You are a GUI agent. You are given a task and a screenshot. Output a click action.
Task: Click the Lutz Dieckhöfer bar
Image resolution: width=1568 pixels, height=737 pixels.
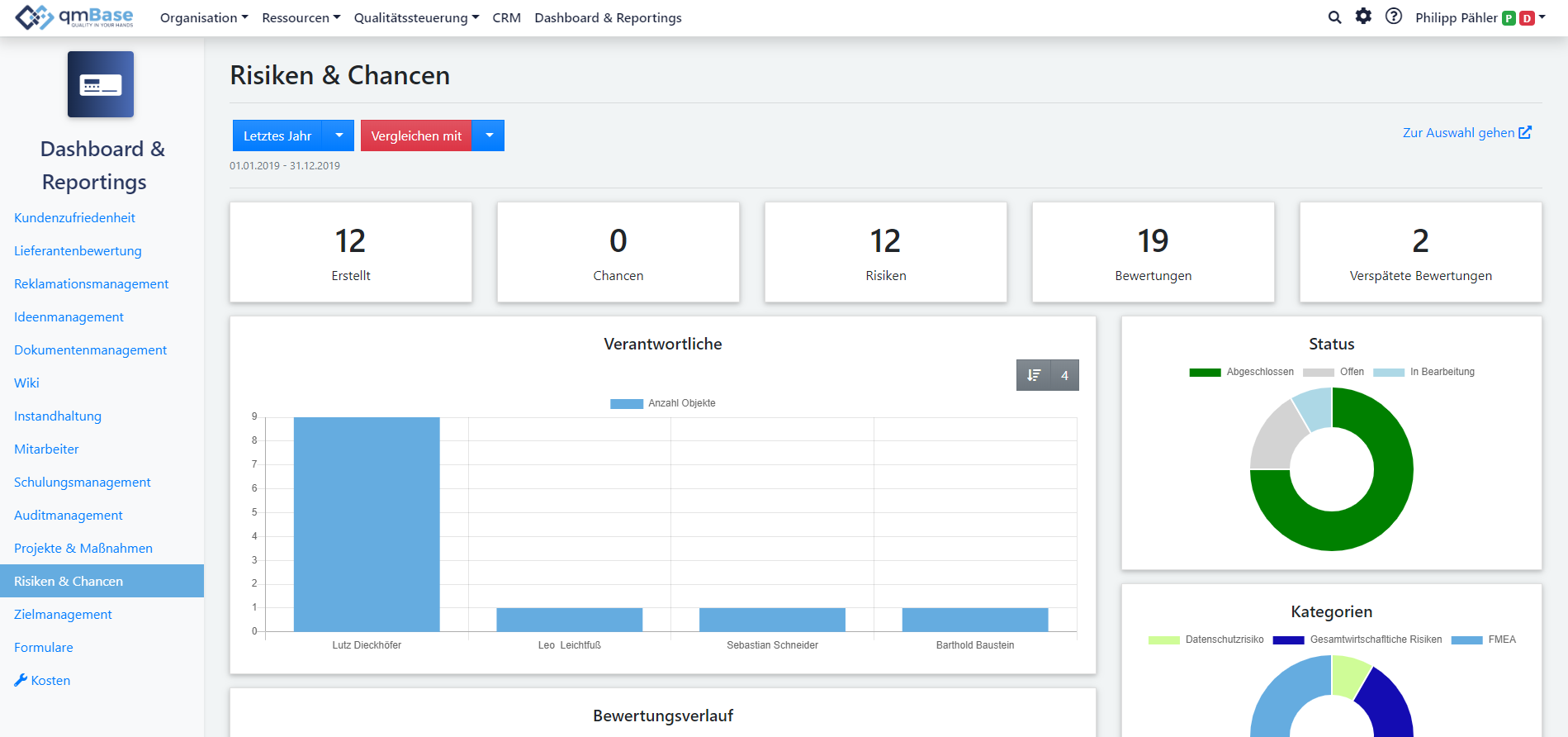tap(367, 524)
